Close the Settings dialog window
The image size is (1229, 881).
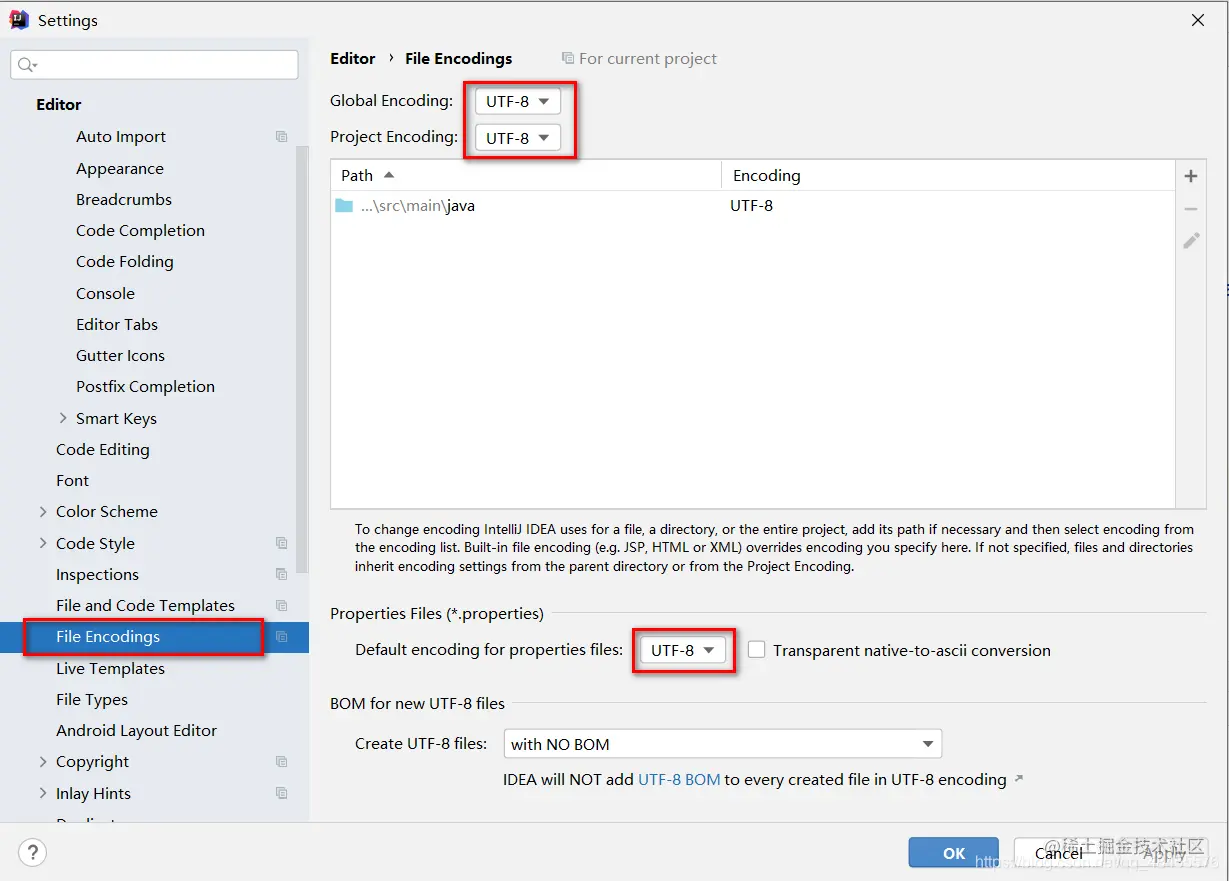coord(1198,20)
